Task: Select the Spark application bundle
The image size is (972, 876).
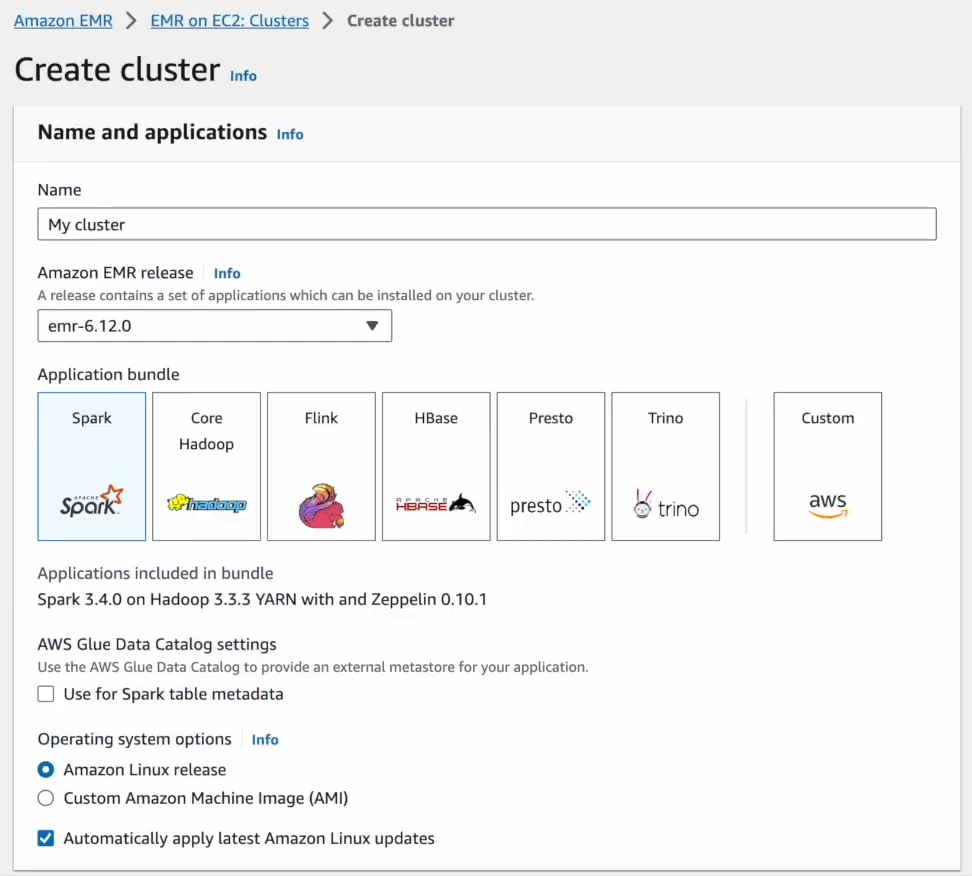Action: [x=91, y=465]
